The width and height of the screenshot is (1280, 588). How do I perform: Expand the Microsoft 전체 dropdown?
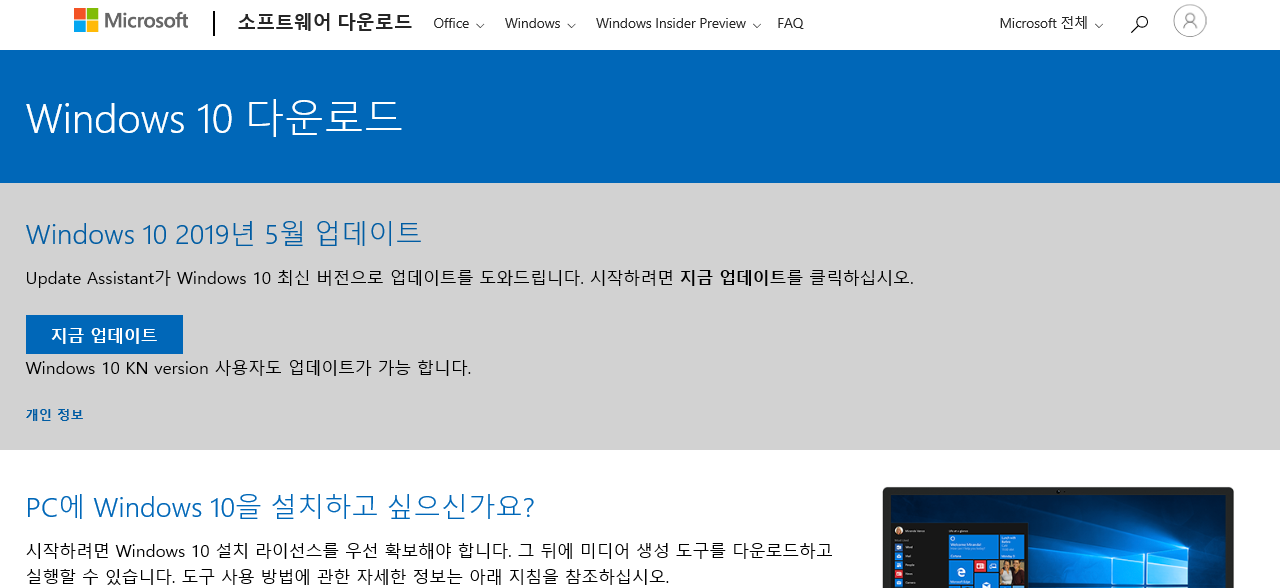(x=1051, y=24)
